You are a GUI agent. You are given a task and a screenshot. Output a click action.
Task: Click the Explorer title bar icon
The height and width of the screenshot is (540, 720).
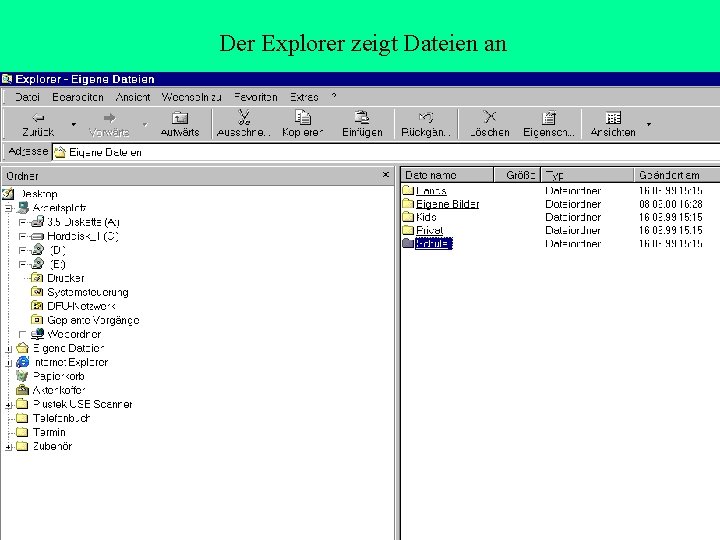[x=7, y=79]
